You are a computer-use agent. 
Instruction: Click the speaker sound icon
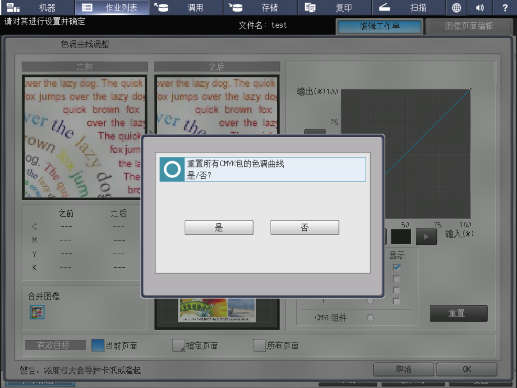pyautogui.click(x=480, y=7)
